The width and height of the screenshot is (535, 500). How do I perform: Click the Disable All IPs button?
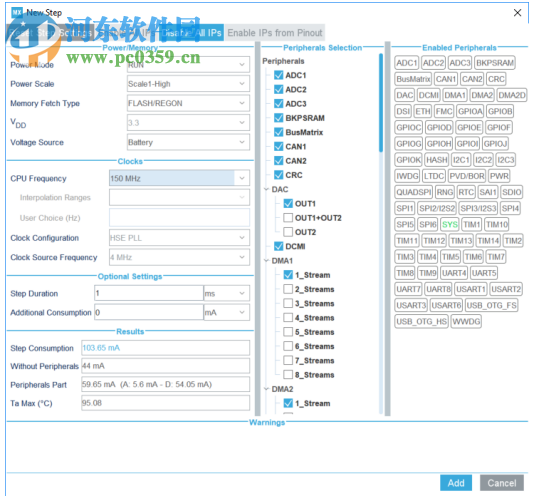tap(191, 33)
